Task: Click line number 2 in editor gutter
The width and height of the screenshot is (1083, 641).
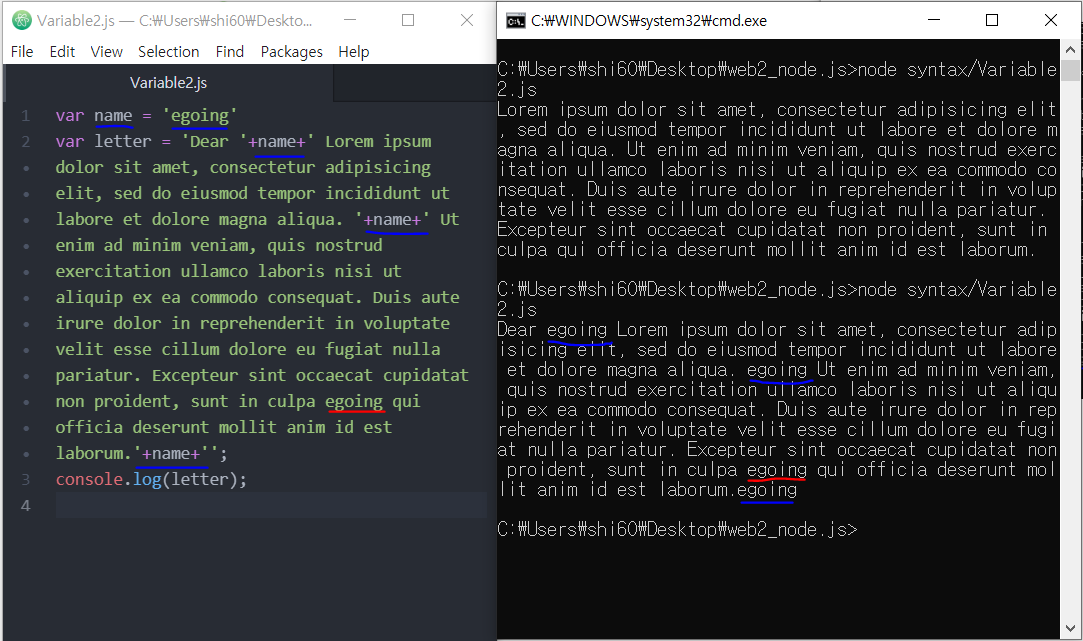Action: (x=26, y=142)
